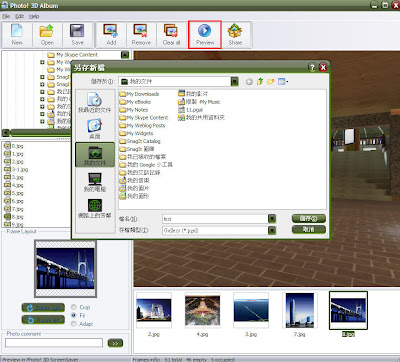Image resolution: width=400 pixels, height=362 pixels.
Task: Open the file name dropdown arrow
Action: 272,219
